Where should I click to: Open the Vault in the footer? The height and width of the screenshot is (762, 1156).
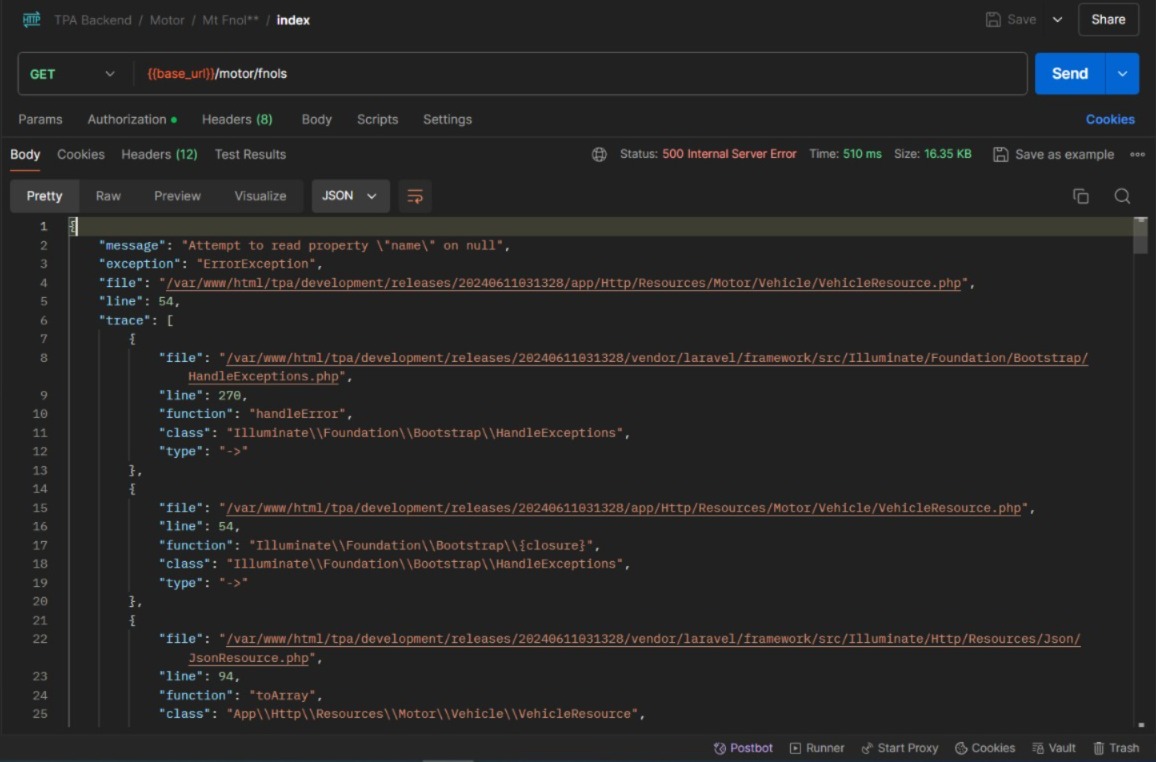pyautogui.click(x=1054, y=748)
